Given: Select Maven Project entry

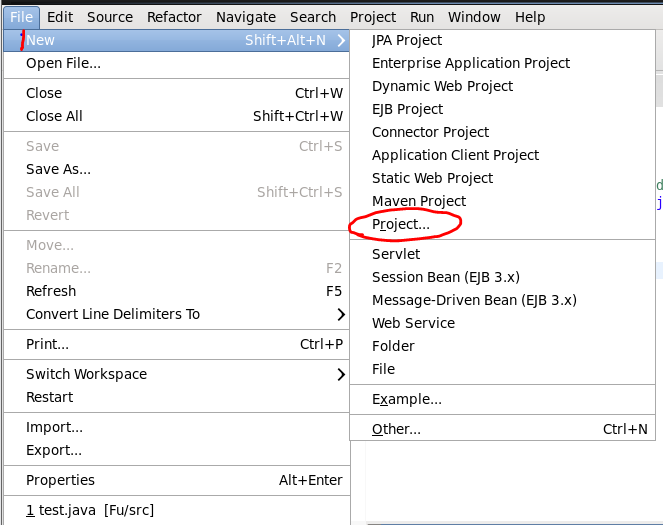Looking at the screenshot, I should click(x=419, y=201).
